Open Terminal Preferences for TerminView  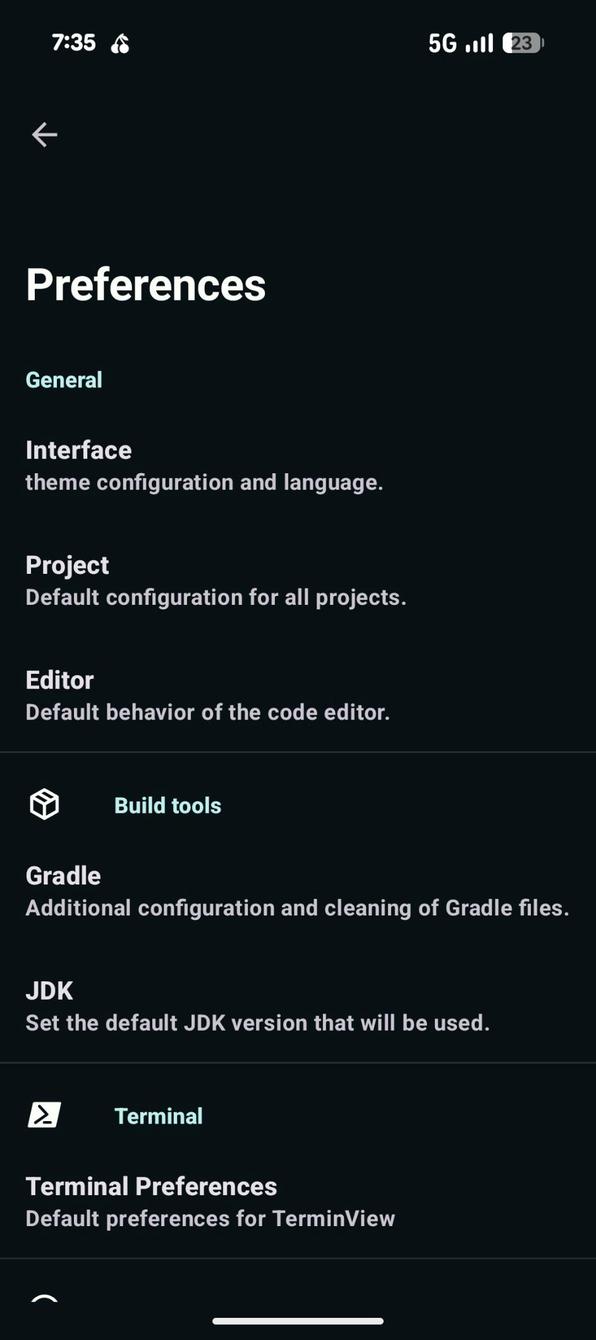pyautogui.click(x=298, y=1201)
